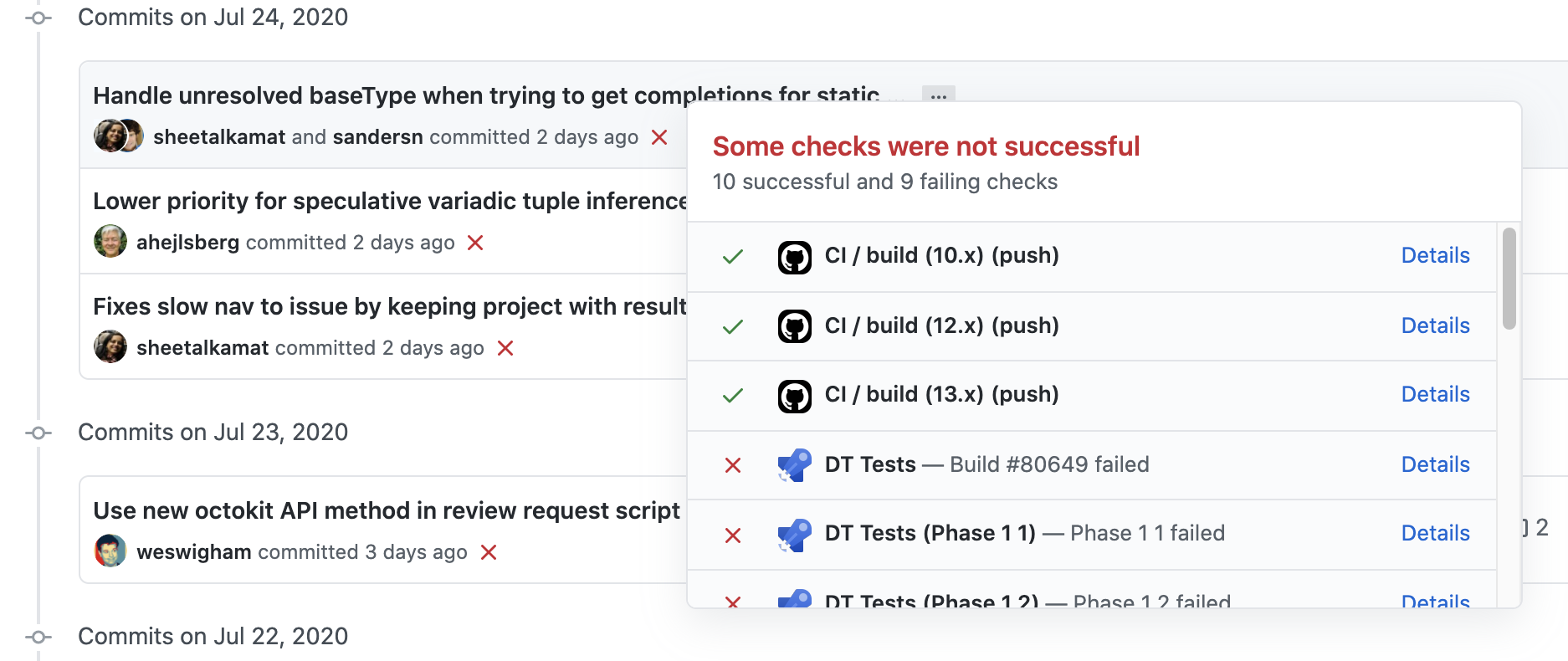Click the Azure Pipelines icon beside Build #80649
1568x661 pixels.
click(x=794, y=465)
